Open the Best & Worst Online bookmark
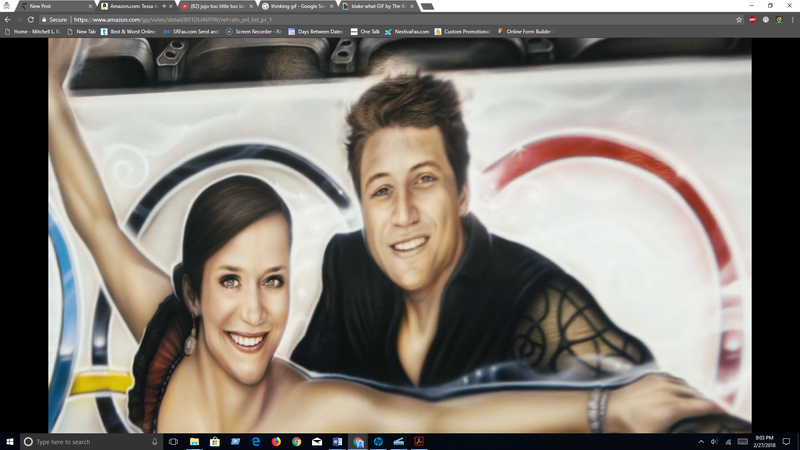The width and height of the screenshot is (800, 450). click(x=128, y=32)
